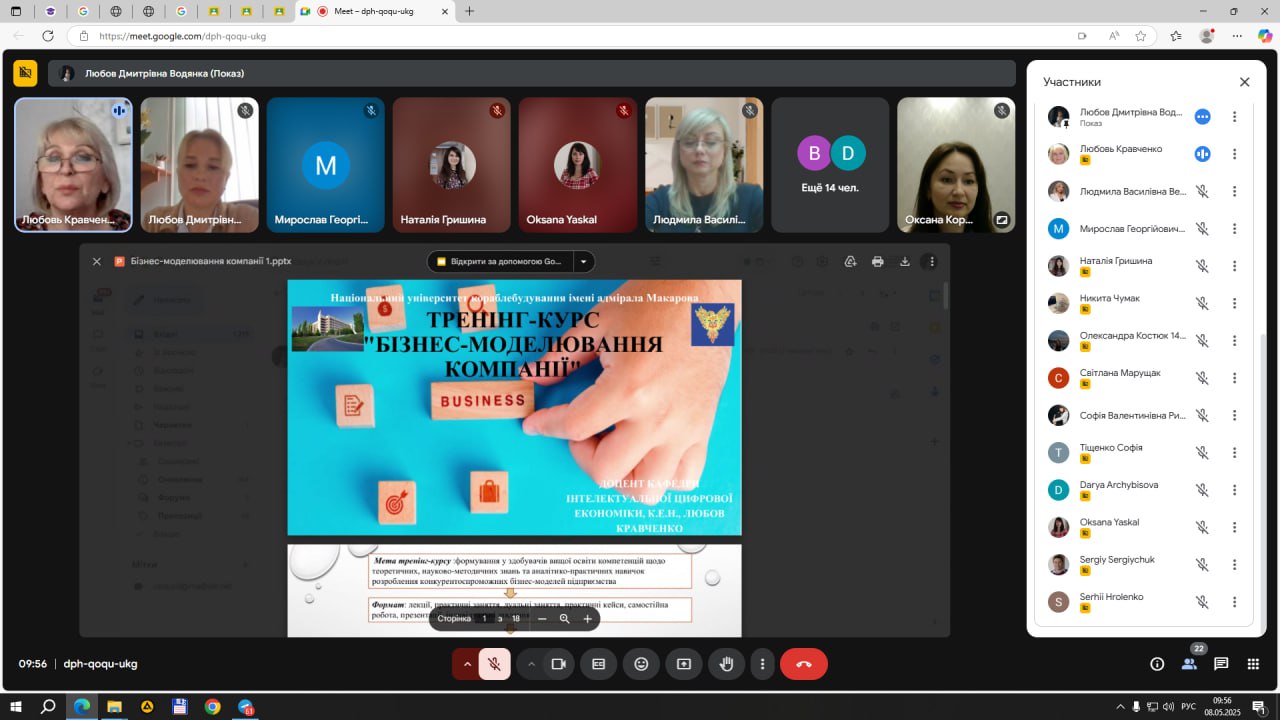Zoom in with the plus button
This screenshot has width=1280, height=720.
click(587, 619)
